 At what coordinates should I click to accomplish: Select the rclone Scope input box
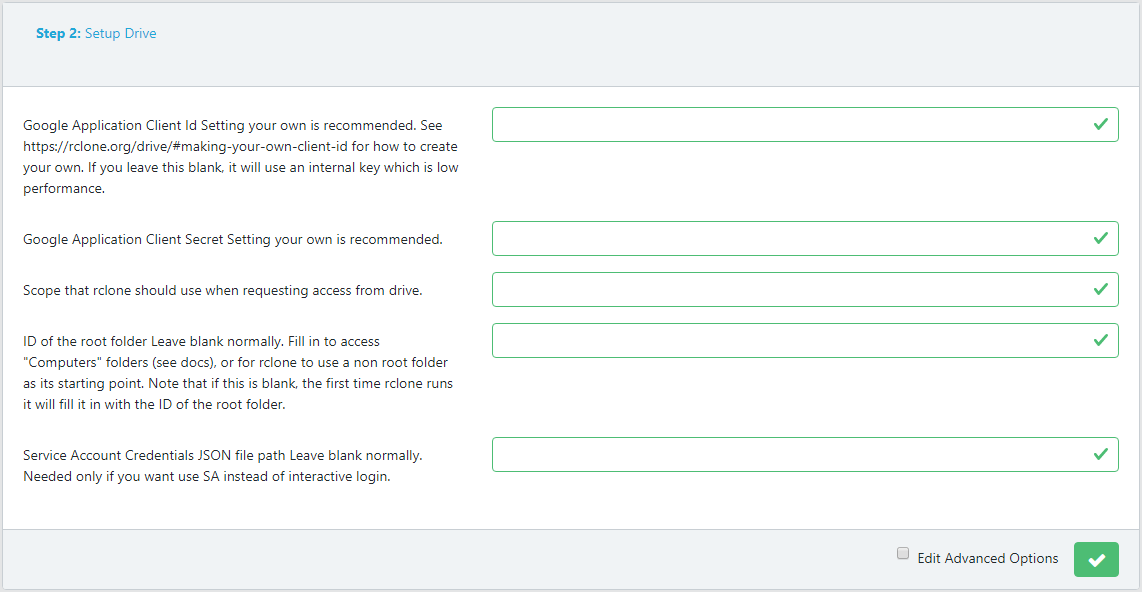click(x=805, y=289)
